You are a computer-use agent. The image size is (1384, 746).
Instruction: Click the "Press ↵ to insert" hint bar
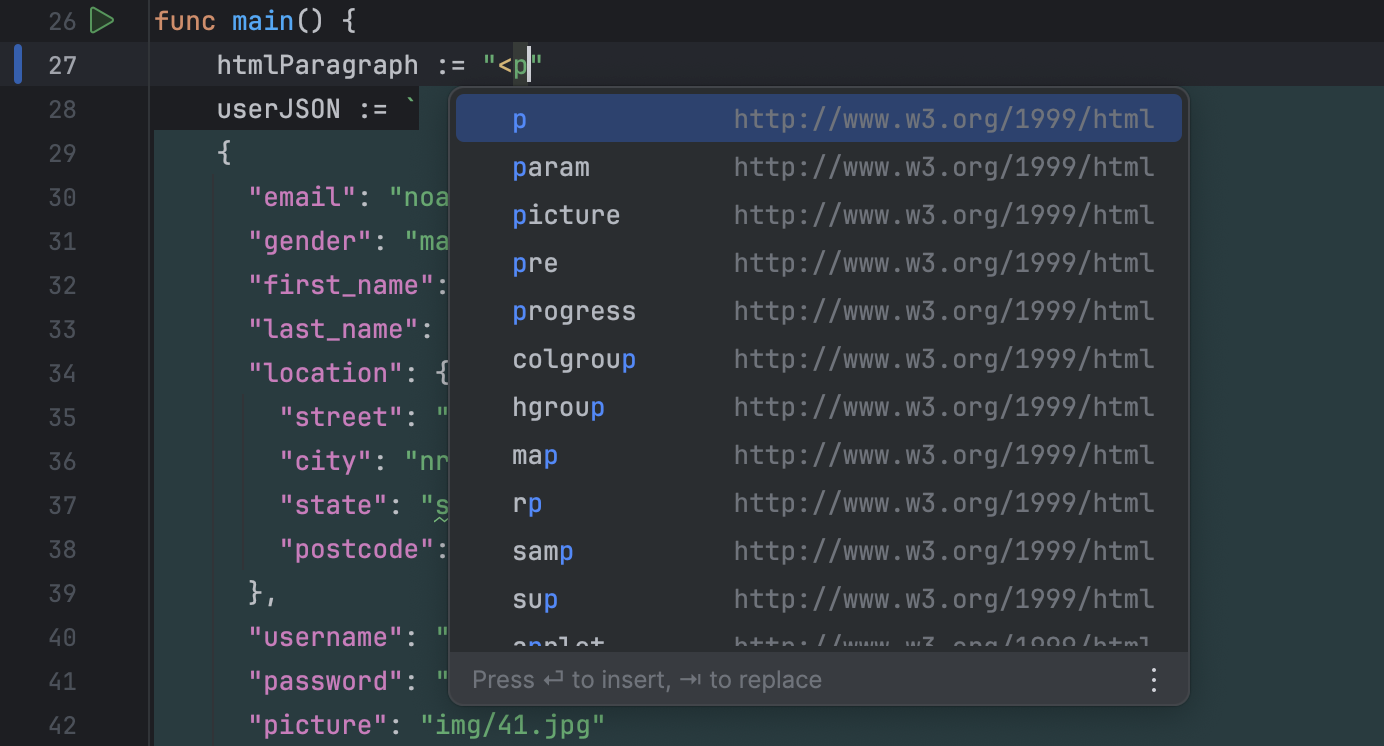[x=648, y=679]
